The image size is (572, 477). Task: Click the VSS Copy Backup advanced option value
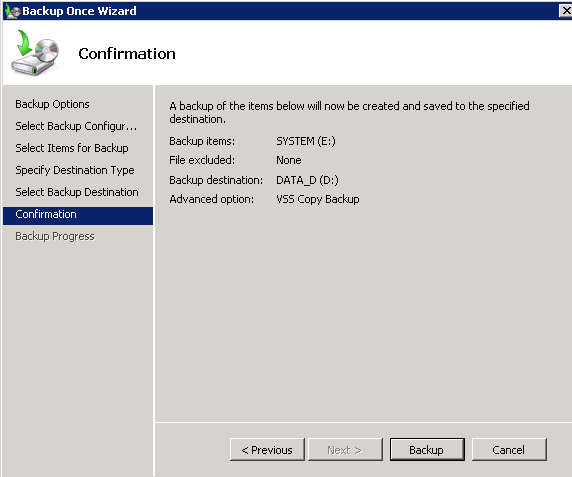318,199
